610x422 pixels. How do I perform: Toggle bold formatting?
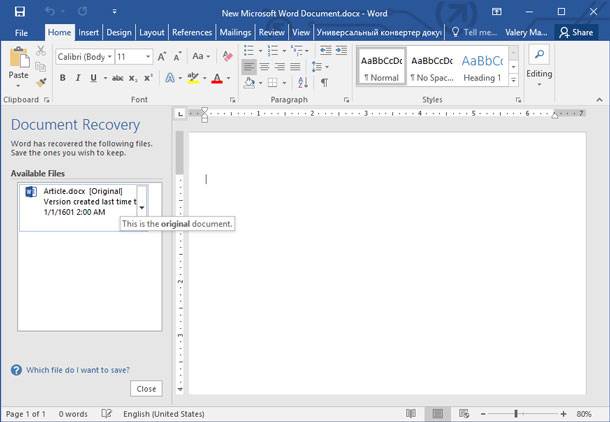pos(63,78)
